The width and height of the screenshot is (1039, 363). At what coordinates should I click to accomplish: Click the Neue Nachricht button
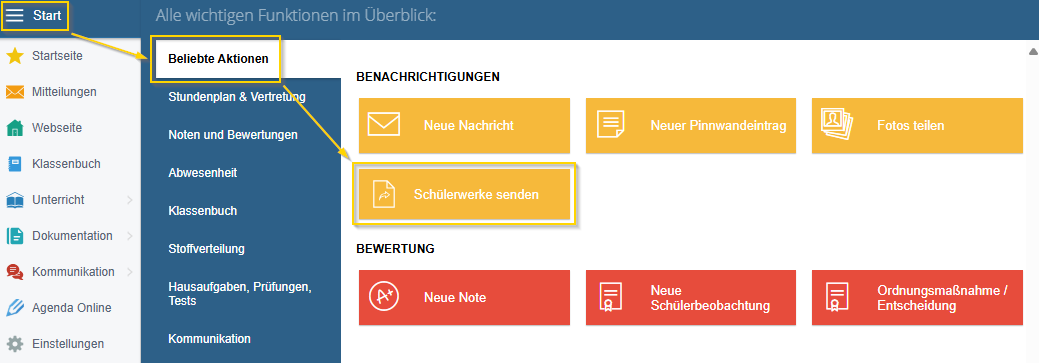point(465,125)
